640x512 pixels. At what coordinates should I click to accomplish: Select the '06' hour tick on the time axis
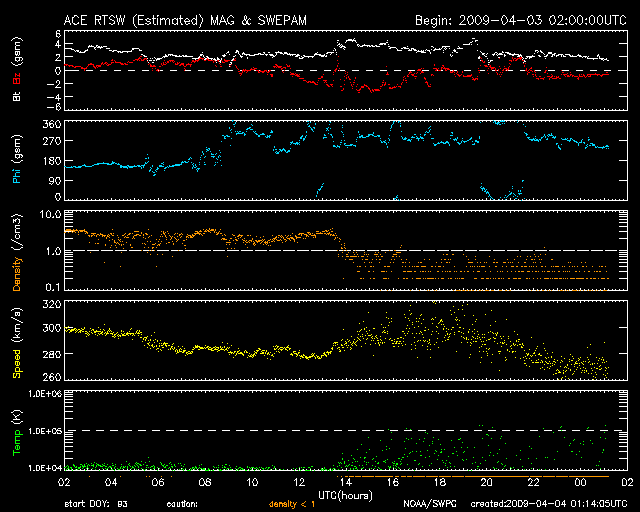pyautogui.click(x=158, y=483)
